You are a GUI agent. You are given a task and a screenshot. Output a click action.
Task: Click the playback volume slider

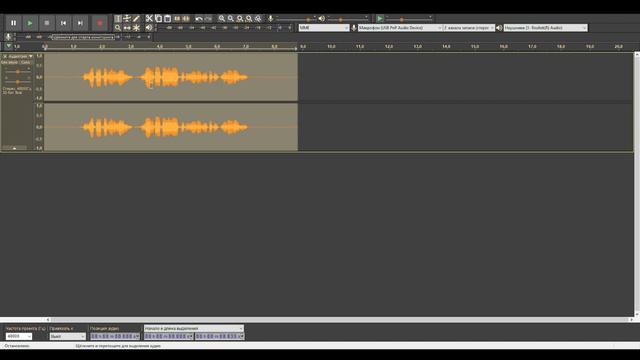(x=348, y=19)
